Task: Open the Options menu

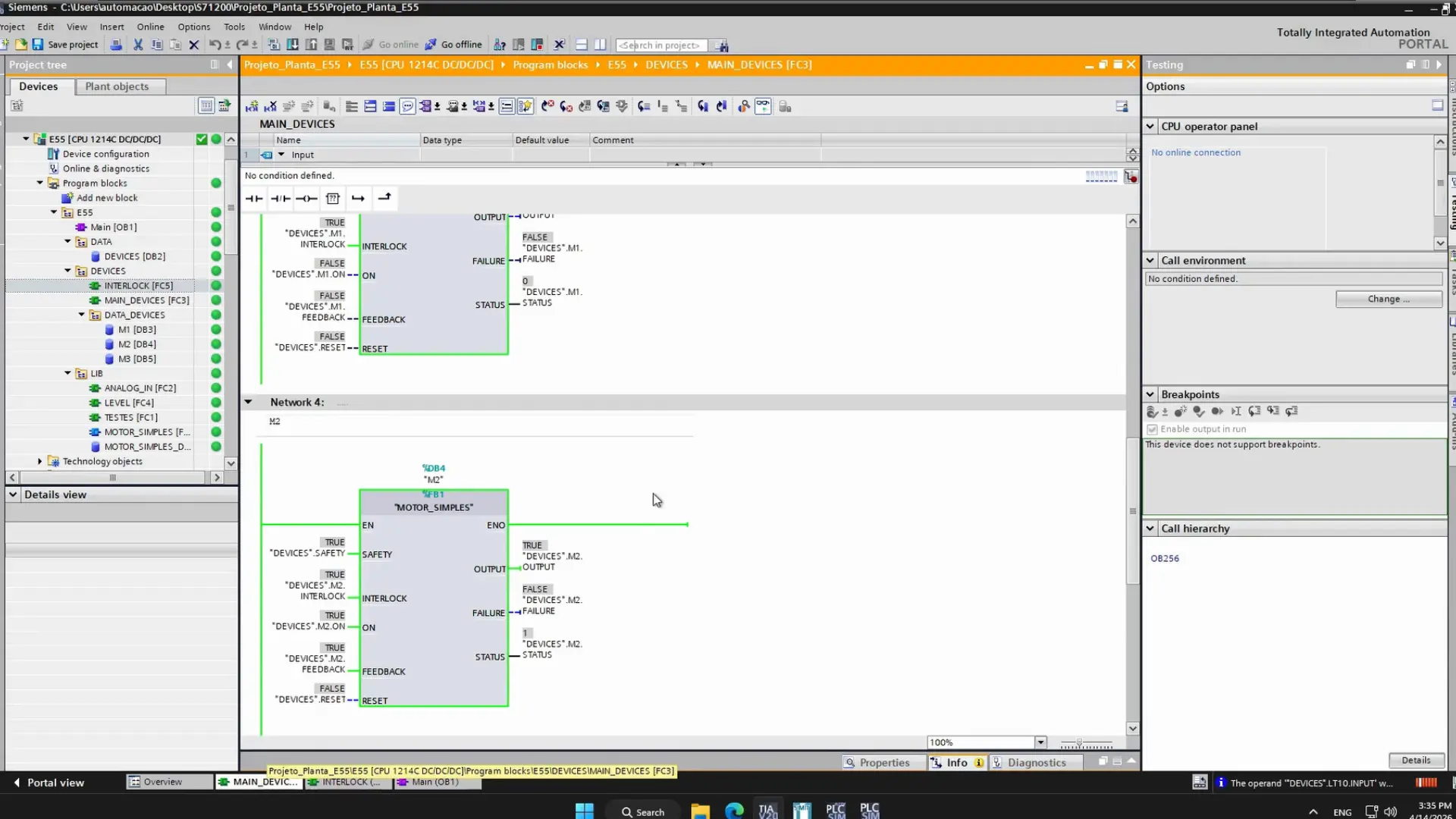Action: coord(193,27)
